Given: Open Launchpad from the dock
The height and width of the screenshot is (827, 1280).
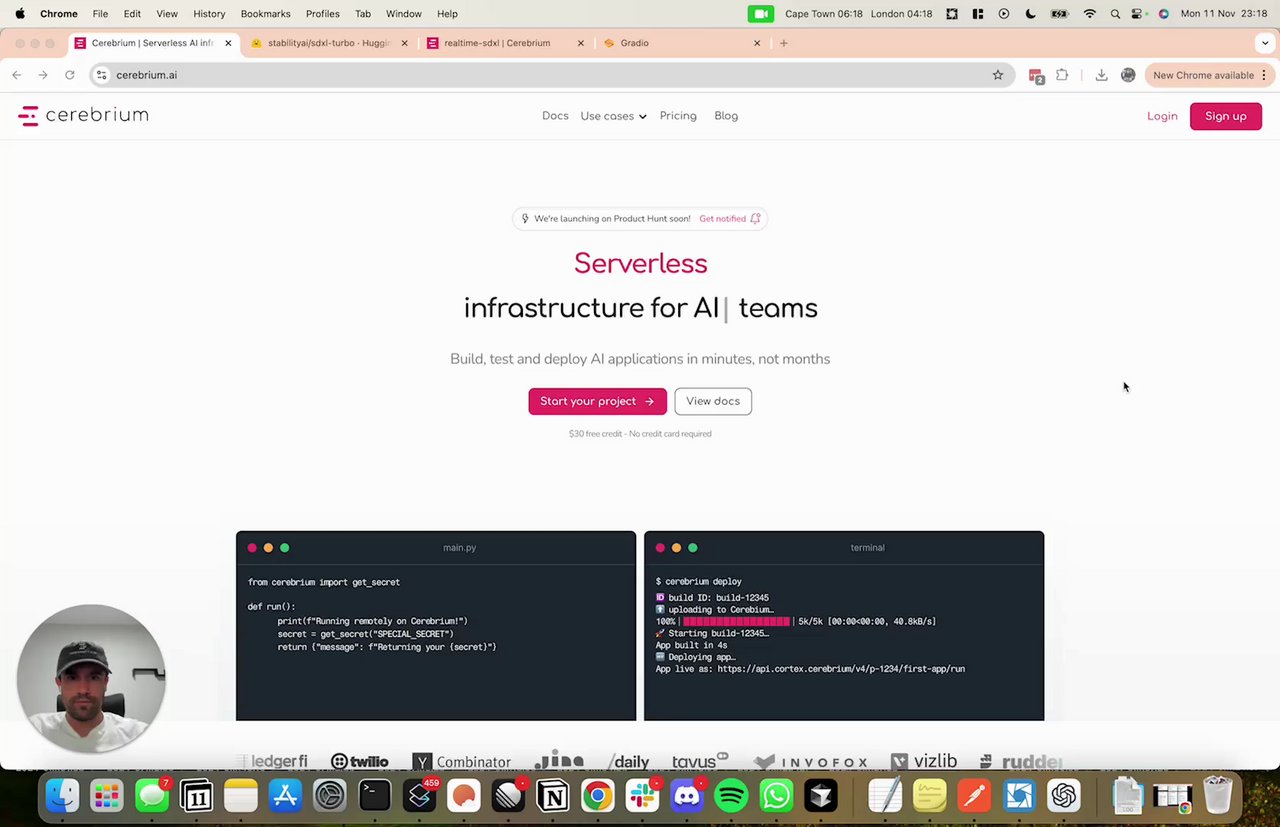Looking at the screenshot, I should 107,796.
